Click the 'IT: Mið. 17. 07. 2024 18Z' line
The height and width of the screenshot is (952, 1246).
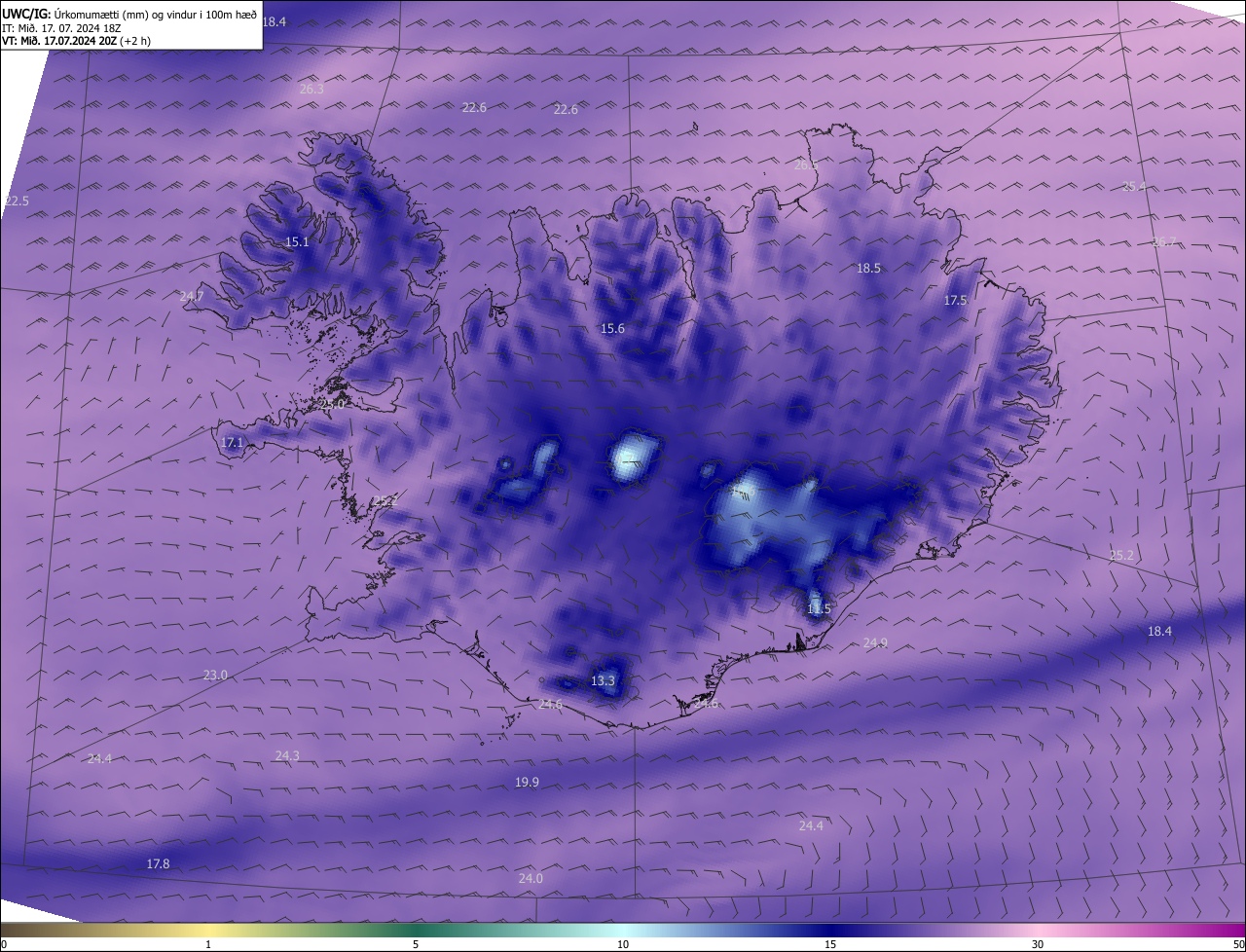(x=60, y=27)
